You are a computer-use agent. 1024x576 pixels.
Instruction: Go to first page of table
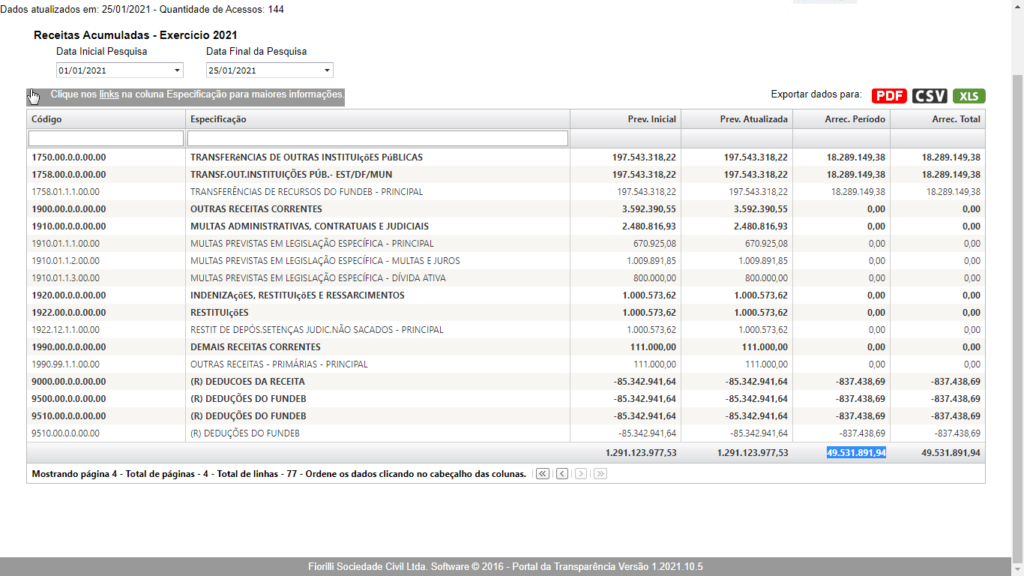click(543, 473)
